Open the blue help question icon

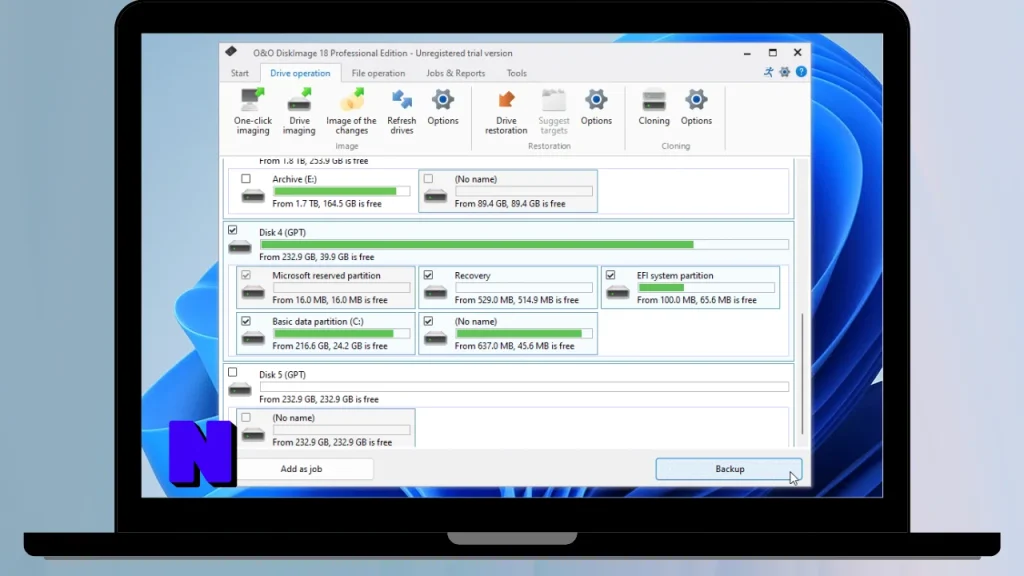coord(801,72)
